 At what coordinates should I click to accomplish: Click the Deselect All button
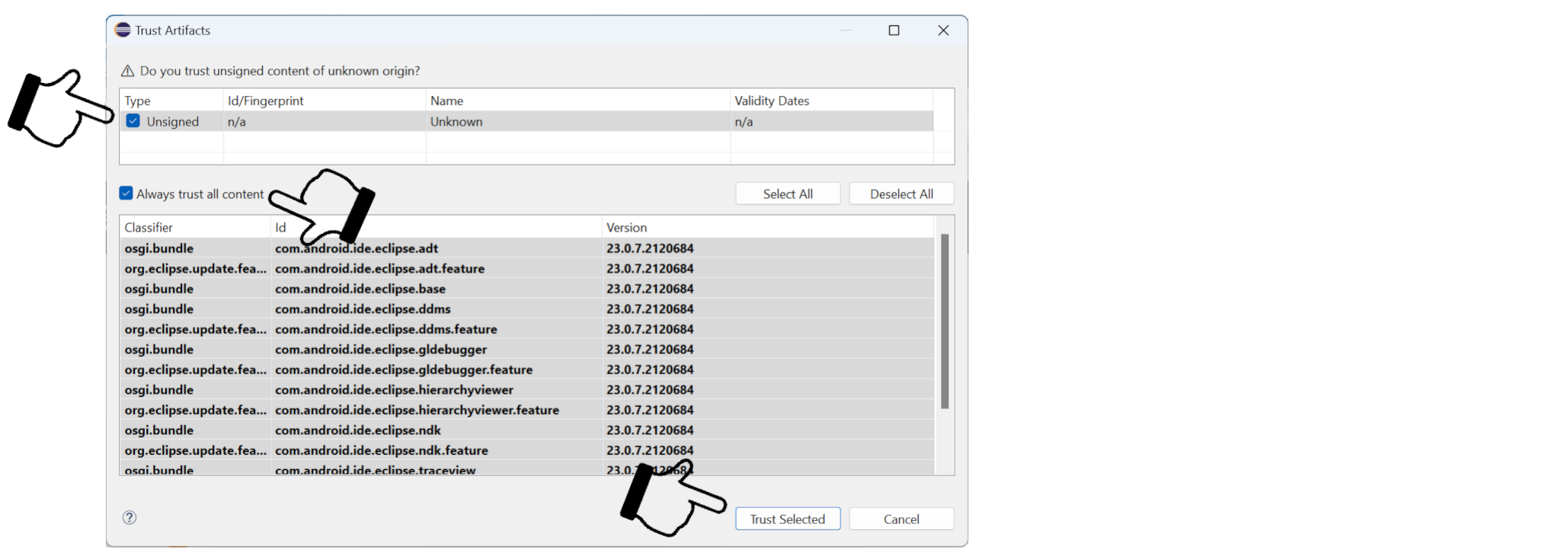(x=901, y=193)
